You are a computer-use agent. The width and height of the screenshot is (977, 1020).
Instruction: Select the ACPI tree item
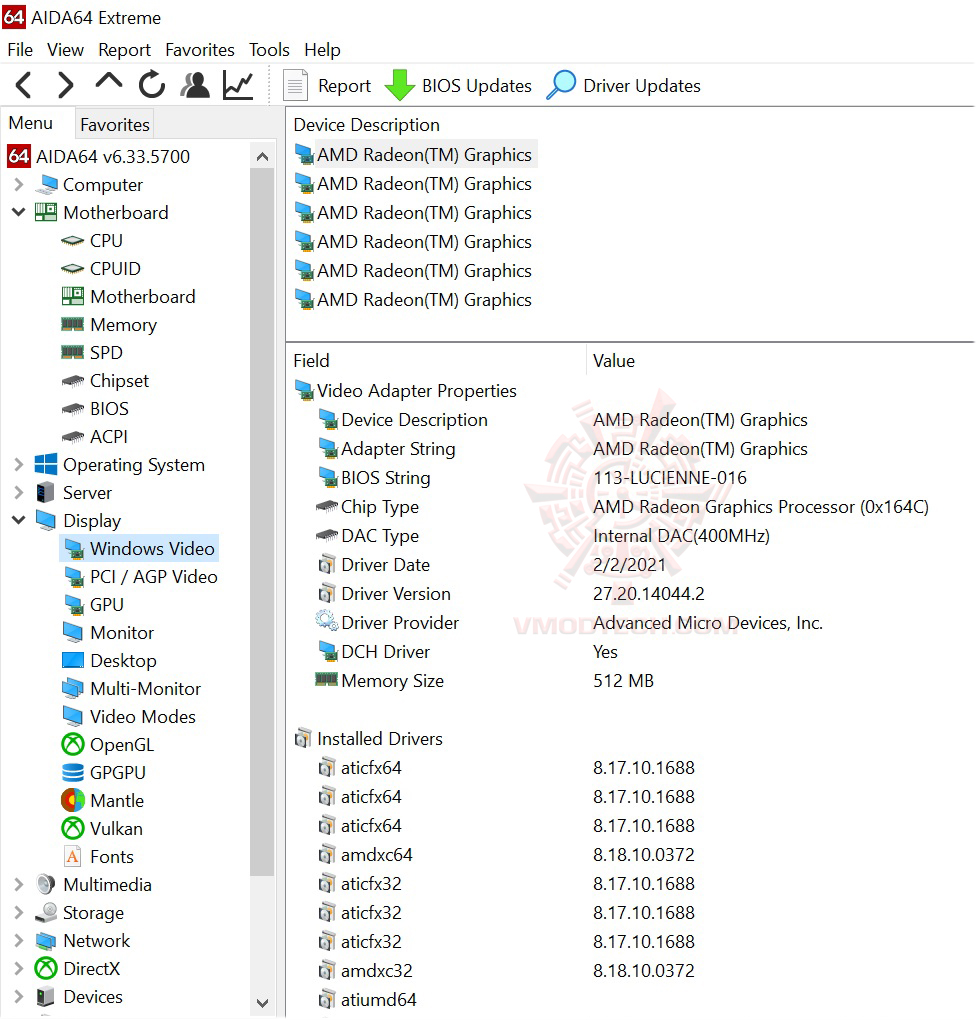coord(94,436)
